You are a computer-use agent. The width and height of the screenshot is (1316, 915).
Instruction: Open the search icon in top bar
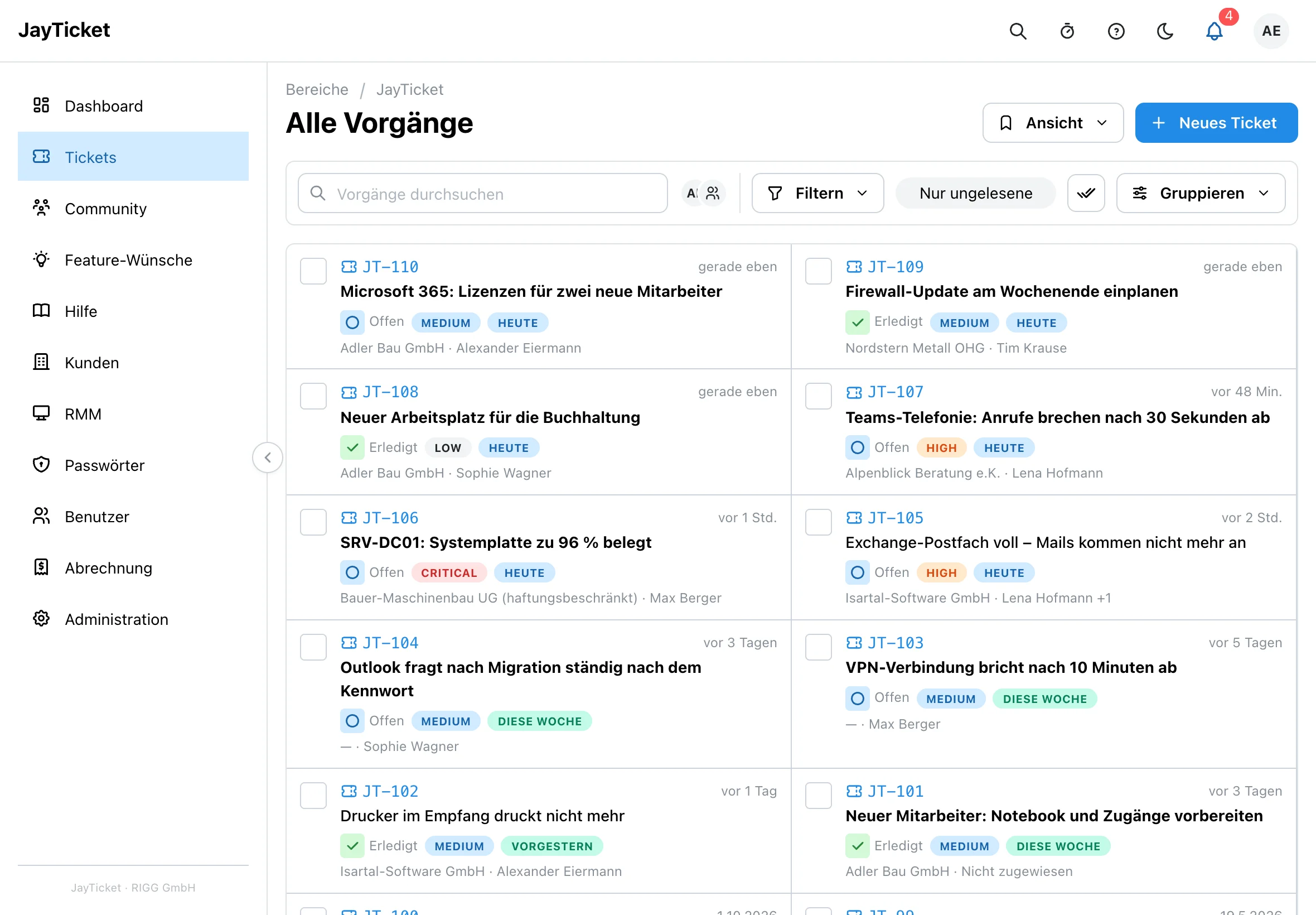click(x=1018, y=31)
